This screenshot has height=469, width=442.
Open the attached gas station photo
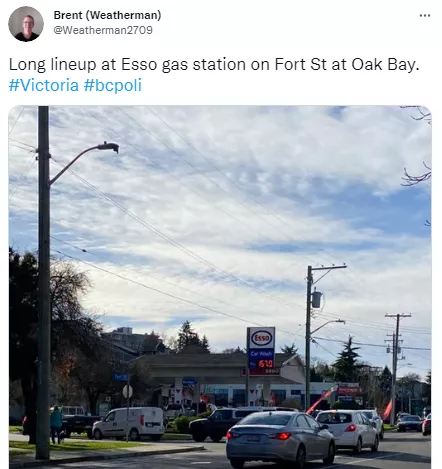coord(220,287)
